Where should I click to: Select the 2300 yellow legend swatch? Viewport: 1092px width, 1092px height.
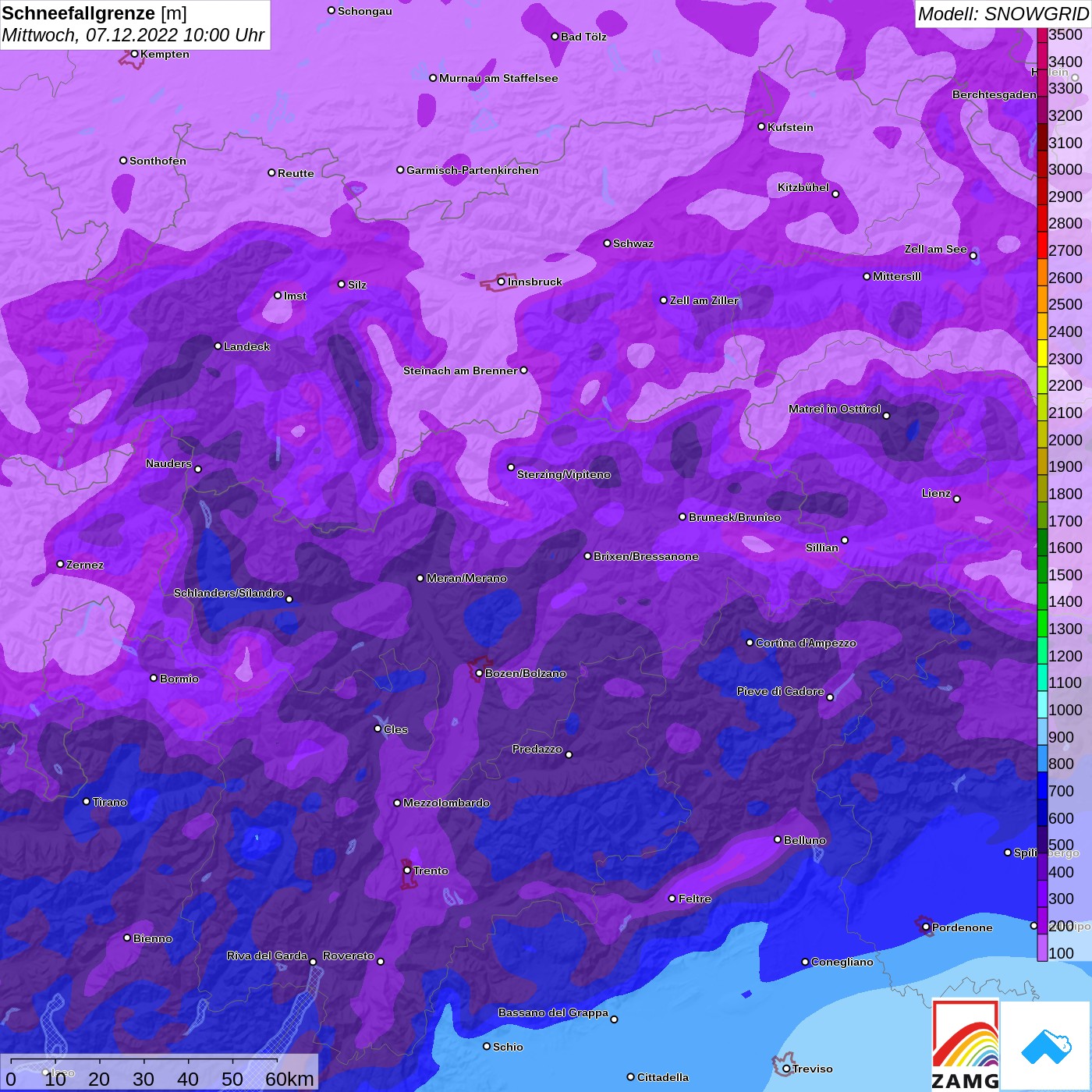(x=1042, y=353)
